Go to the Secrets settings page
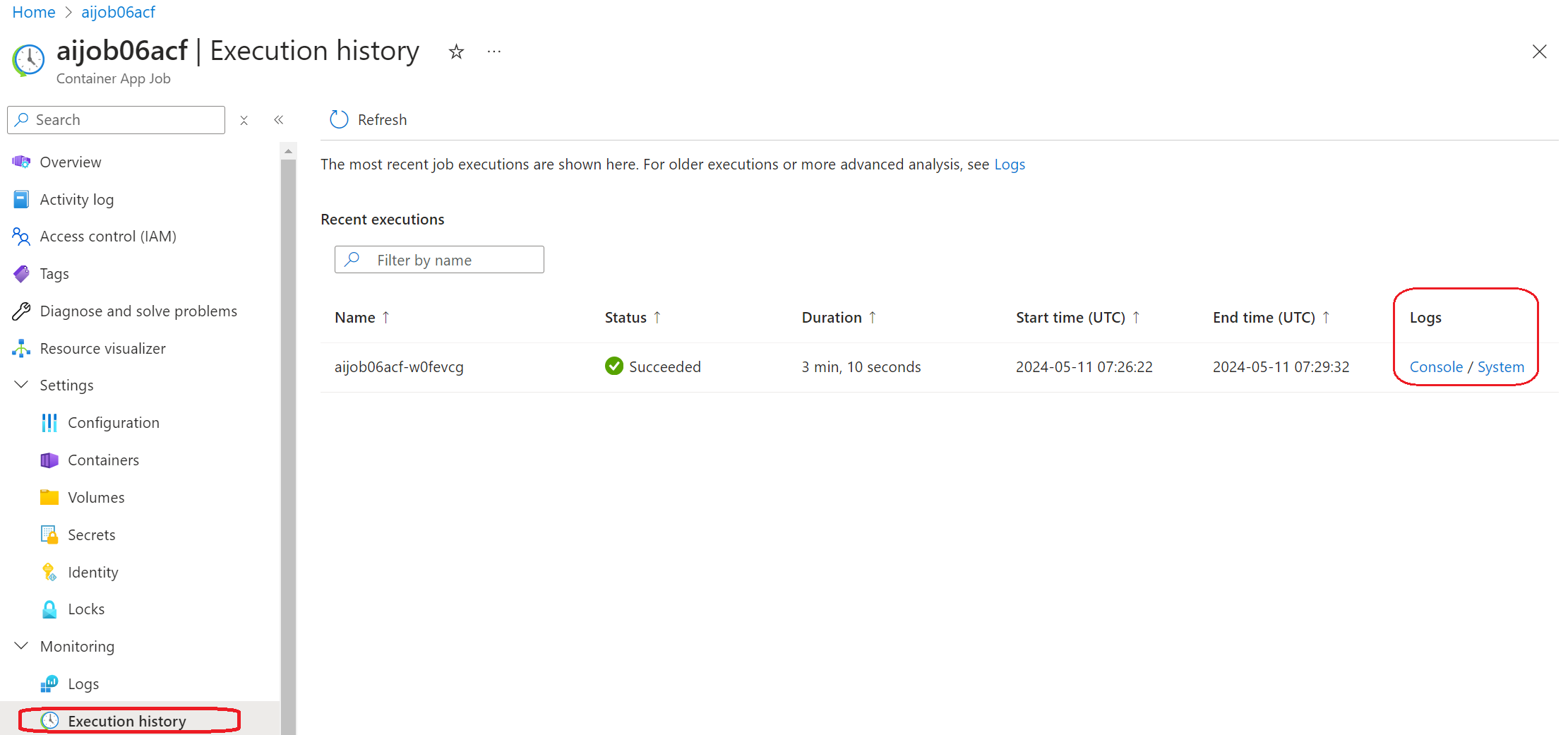This screenshot has height=735, width=1568. [91, 535]
